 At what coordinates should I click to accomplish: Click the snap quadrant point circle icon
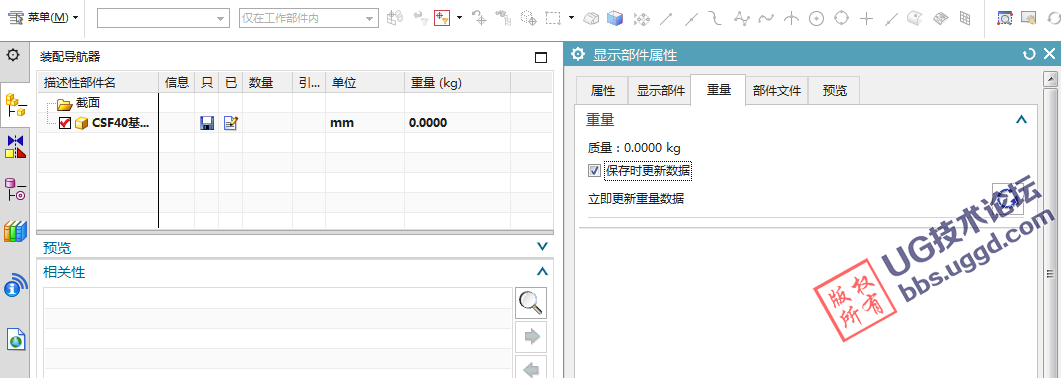[x=841, y=18]
